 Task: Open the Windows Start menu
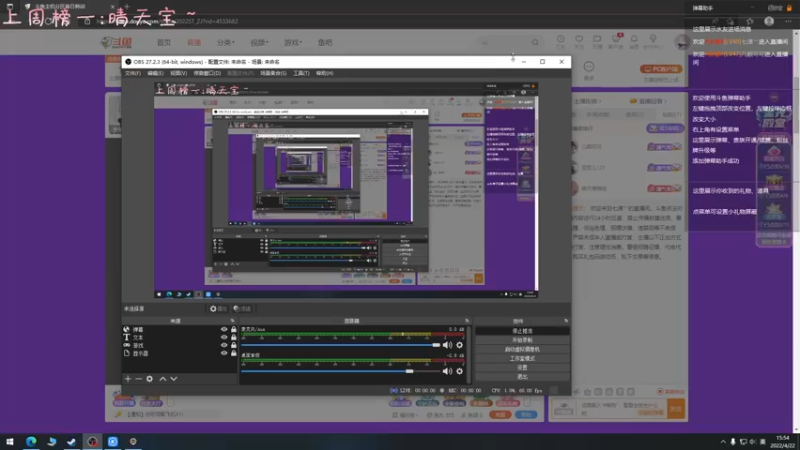(x=10, y=441)
